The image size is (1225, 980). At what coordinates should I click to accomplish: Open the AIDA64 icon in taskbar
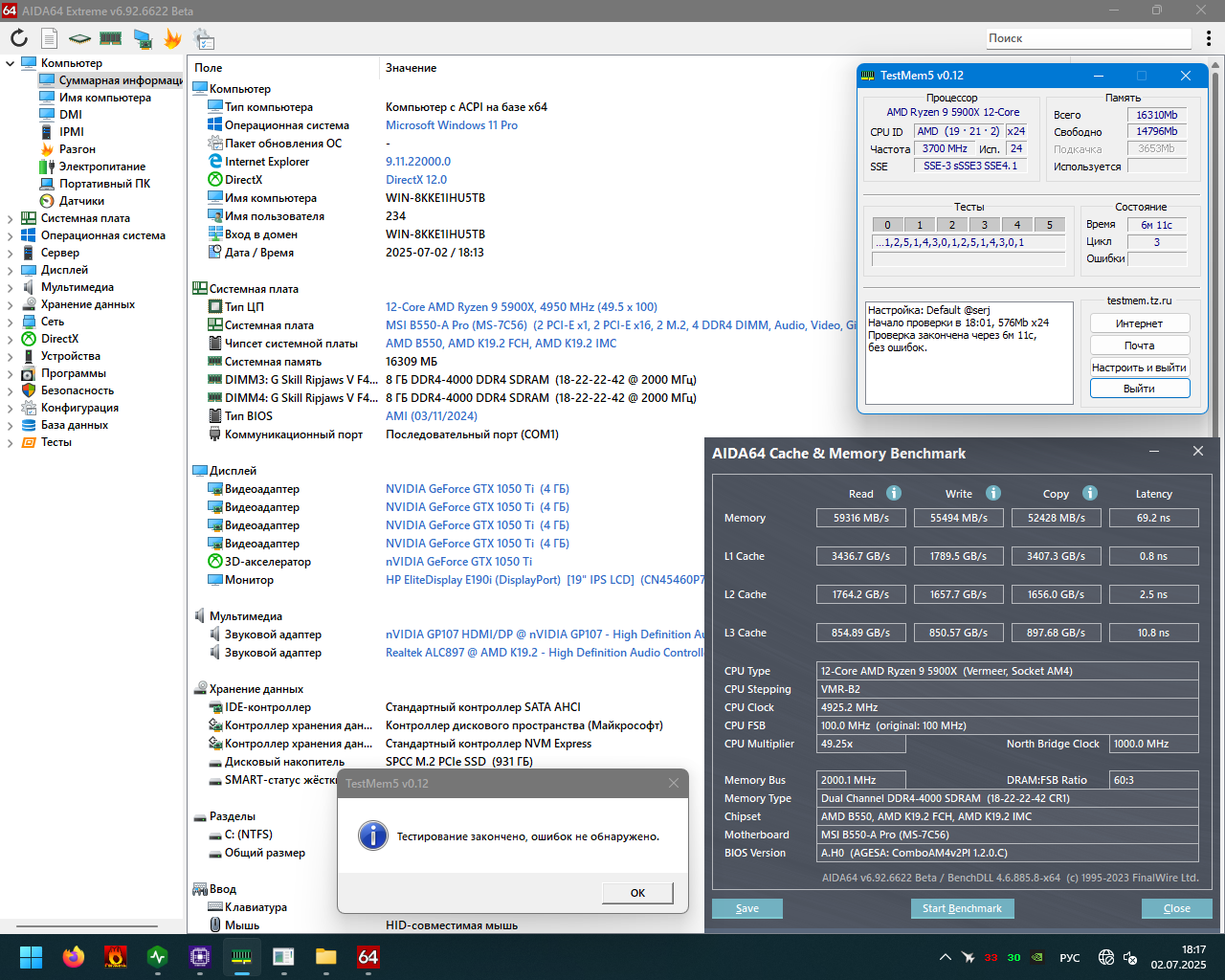pyautogui.click(x=368, y=956)
